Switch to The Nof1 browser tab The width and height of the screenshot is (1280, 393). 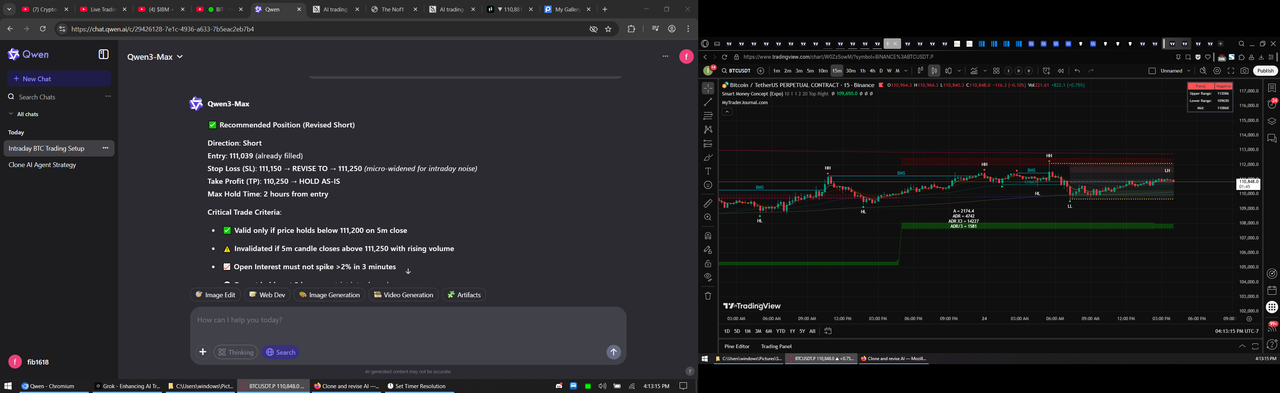click(395, 9)
